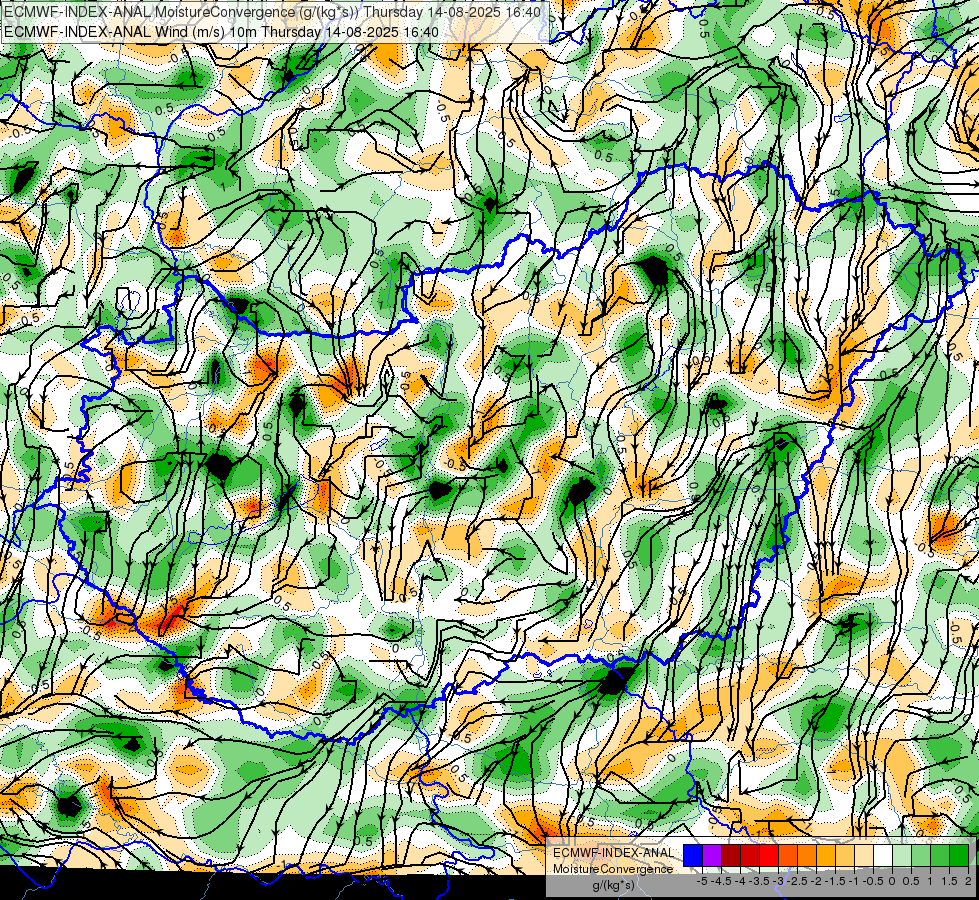
Task: Click the -2.5 tick label on the legend
Action: [797, 881]
